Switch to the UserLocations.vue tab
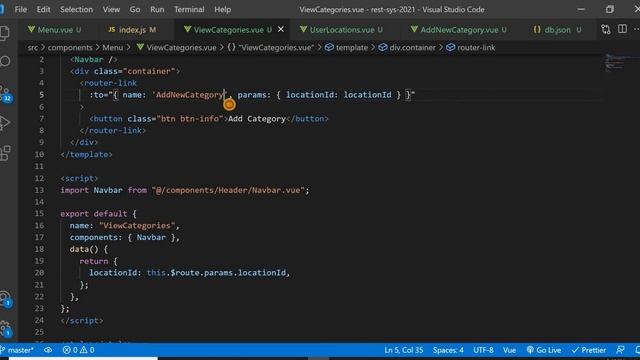 tap(342, 30)
